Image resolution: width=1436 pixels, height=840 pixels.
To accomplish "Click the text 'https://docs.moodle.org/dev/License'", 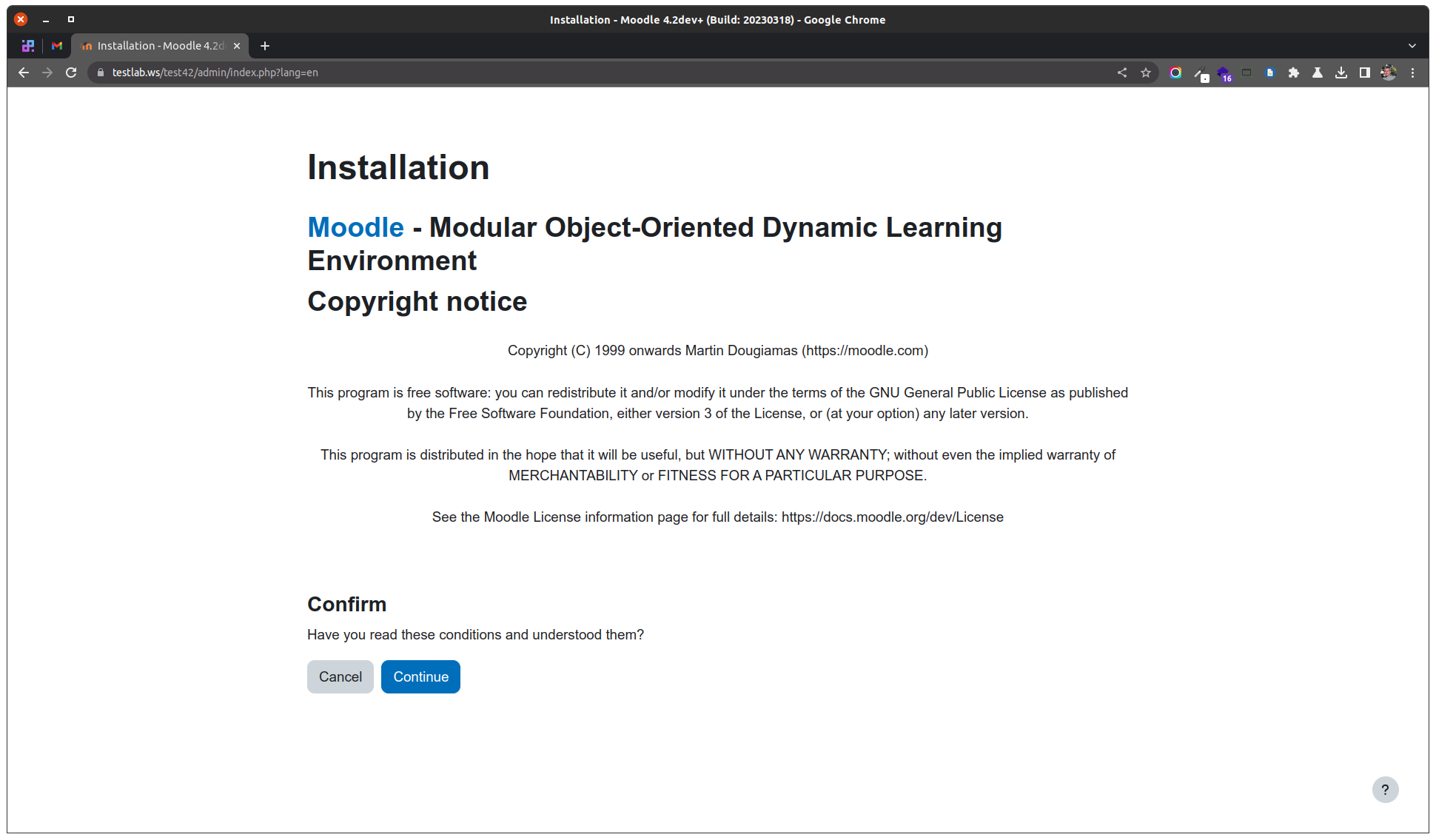I will click(x=893, y=517).
